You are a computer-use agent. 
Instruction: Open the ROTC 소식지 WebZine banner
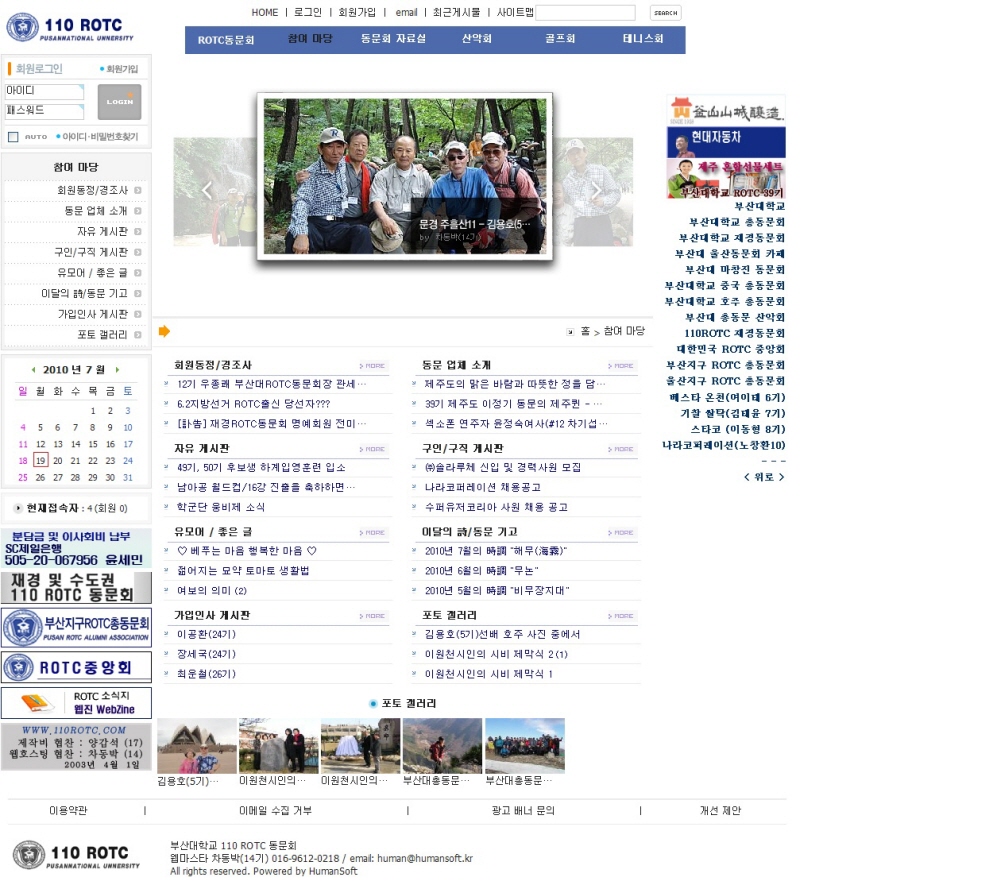pos(76,703)
